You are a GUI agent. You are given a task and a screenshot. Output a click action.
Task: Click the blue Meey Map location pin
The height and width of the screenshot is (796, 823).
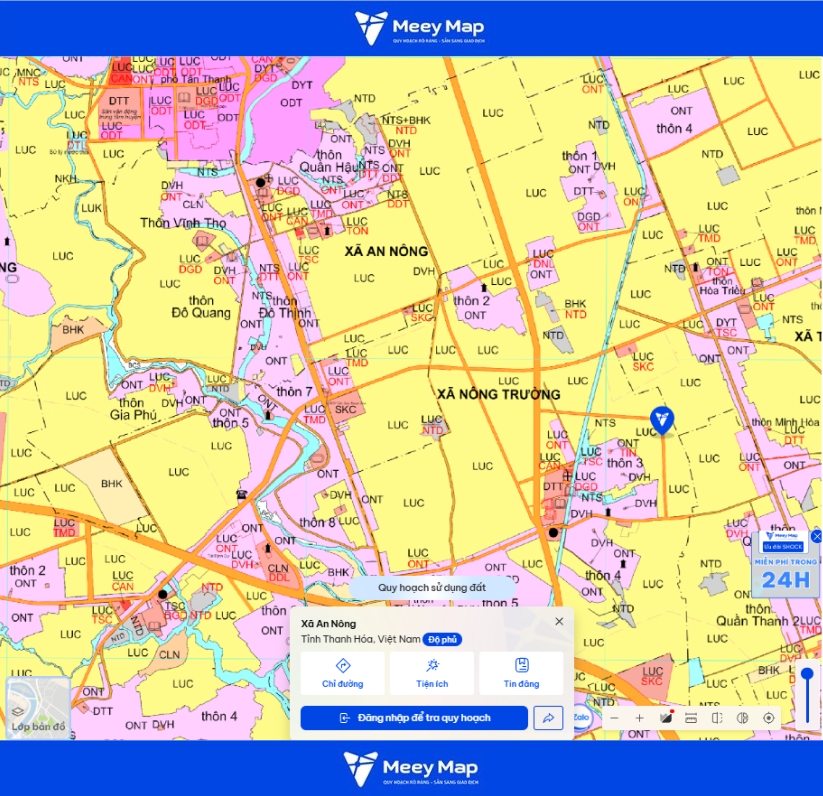(662, 421)
